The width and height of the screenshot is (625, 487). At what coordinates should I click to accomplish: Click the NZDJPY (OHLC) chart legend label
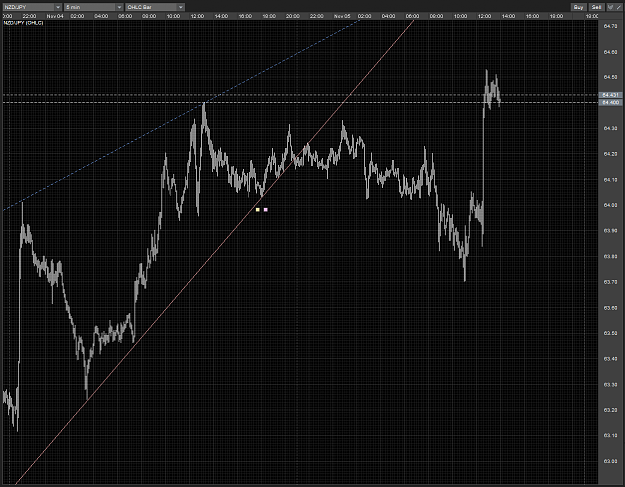[24, 23]
